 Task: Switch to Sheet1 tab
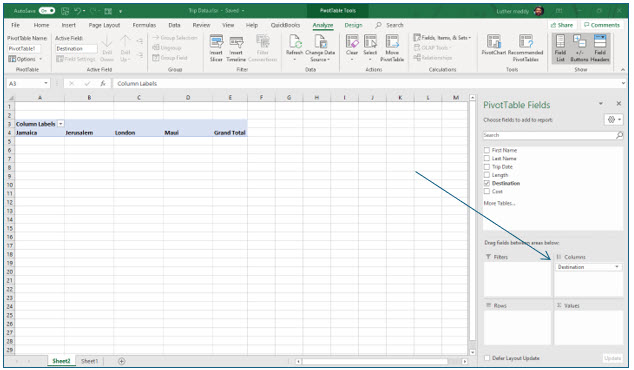click(x=89, y=361)
